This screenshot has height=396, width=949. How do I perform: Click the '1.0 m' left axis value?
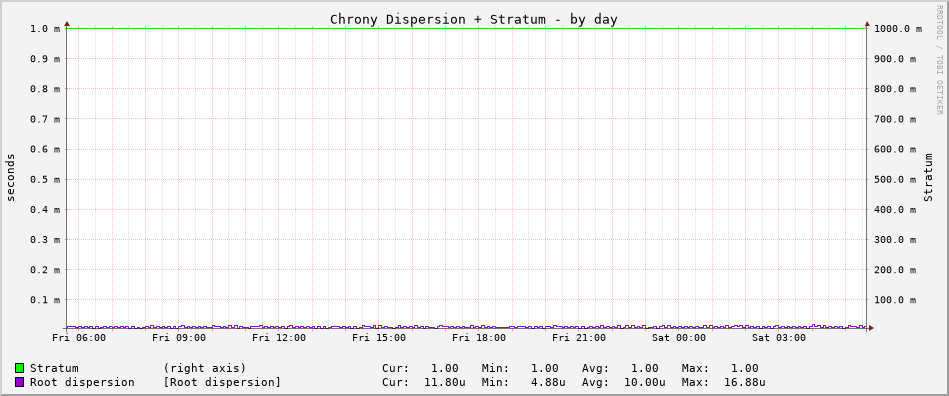click(x=45, y=28)
